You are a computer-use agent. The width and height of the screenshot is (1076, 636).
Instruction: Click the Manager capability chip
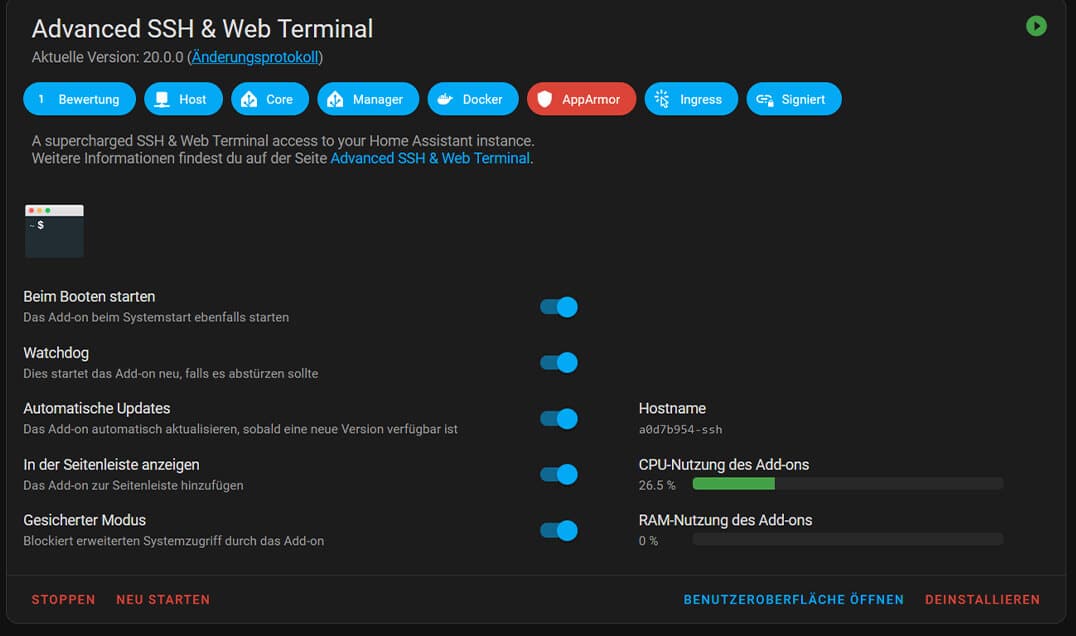pyautogui.click(x=368, y=99)
